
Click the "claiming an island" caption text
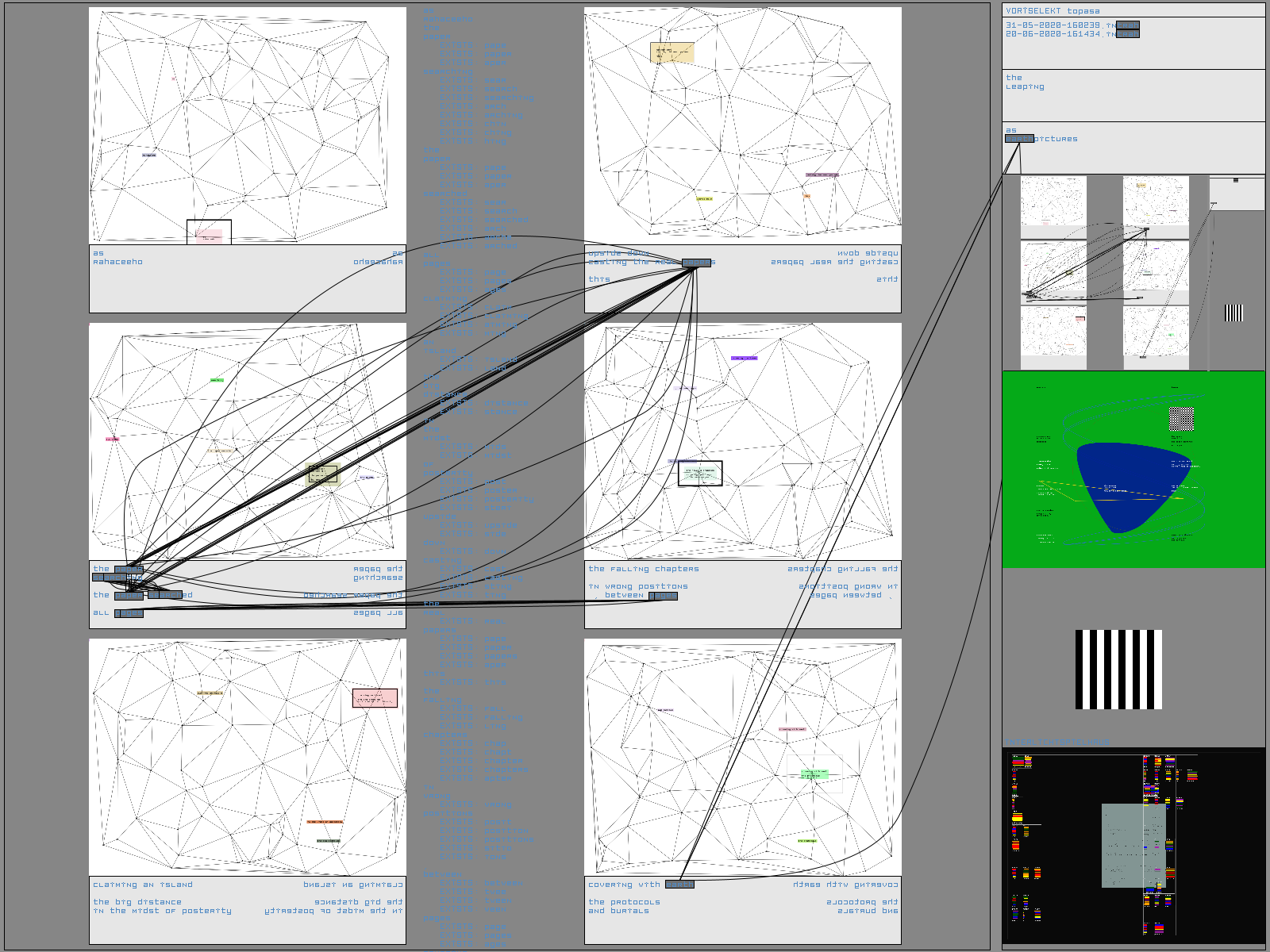click(143, 885)
